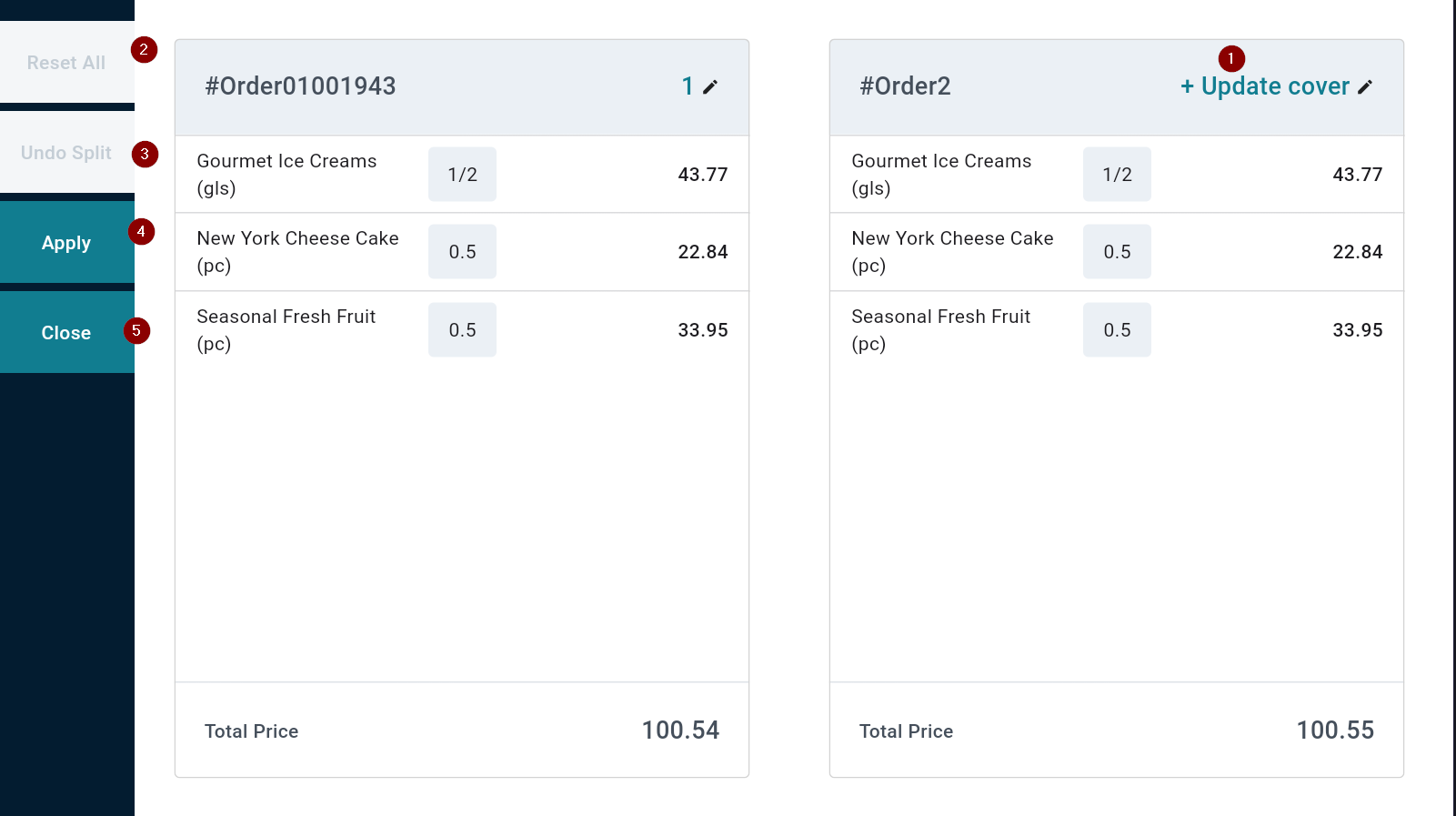Click the New York Cheese Cake item in Order2

click(x=952, y=251)
